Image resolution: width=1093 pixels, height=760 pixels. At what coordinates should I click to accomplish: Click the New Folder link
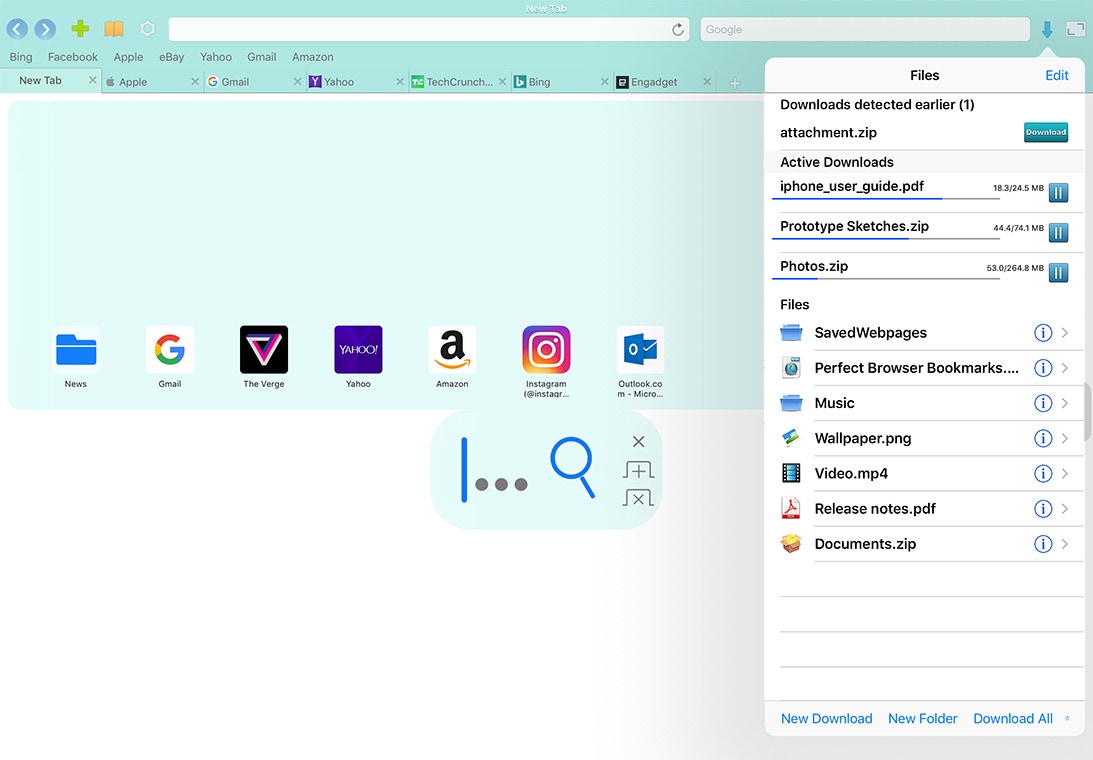[x=922, y=718]
